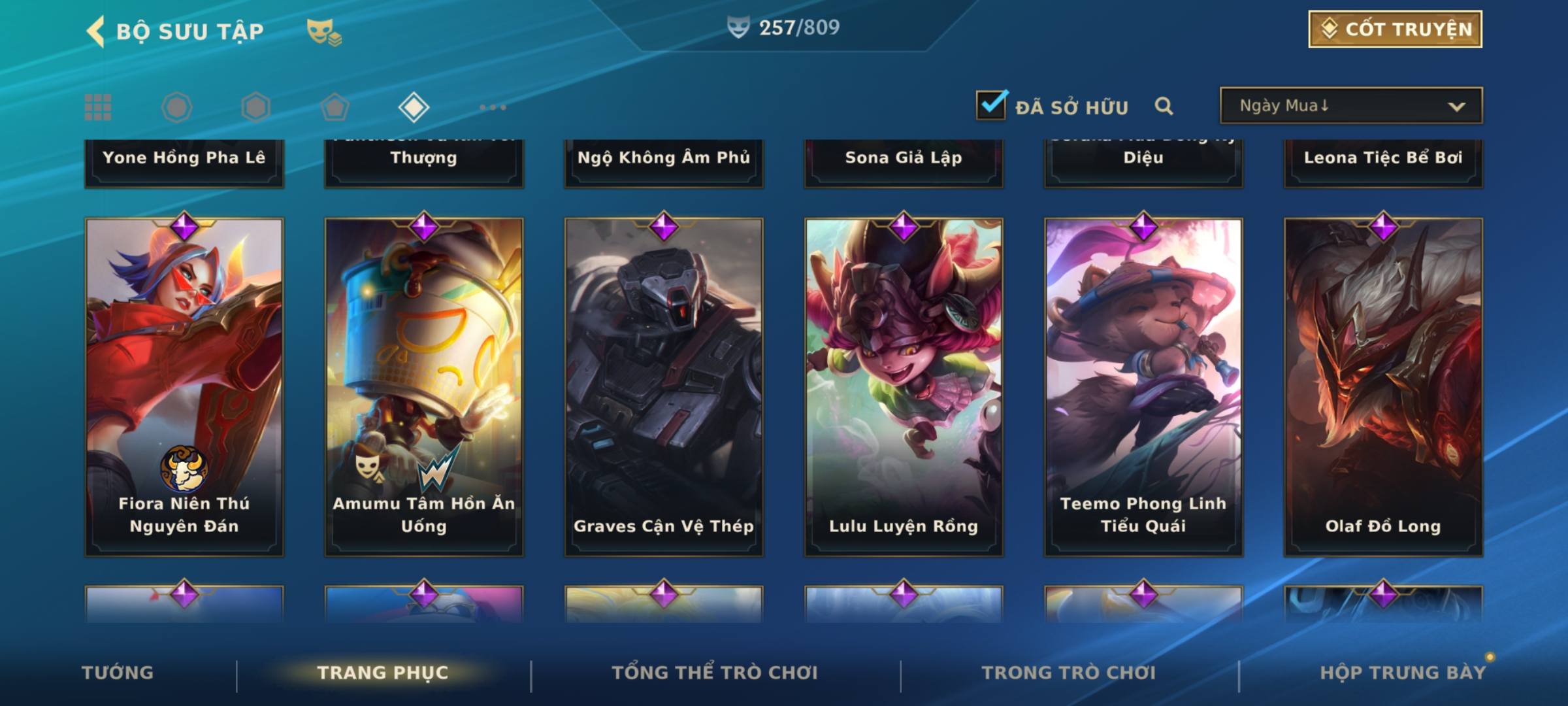This screenshot has width=1568, height=706.
Task: Open the magnifier search icon
Action: 1164,106
